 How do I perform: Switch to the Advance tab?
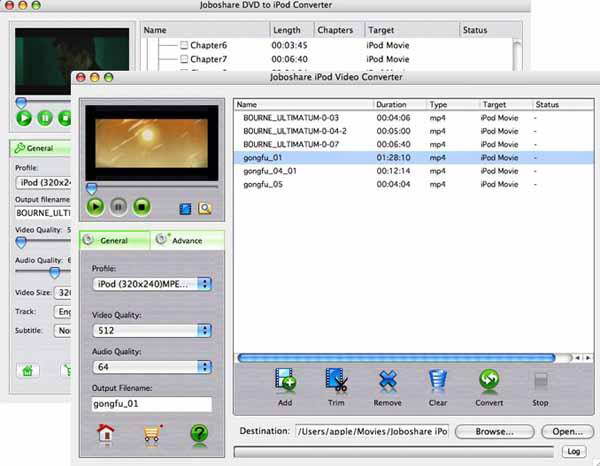[187, 241]
